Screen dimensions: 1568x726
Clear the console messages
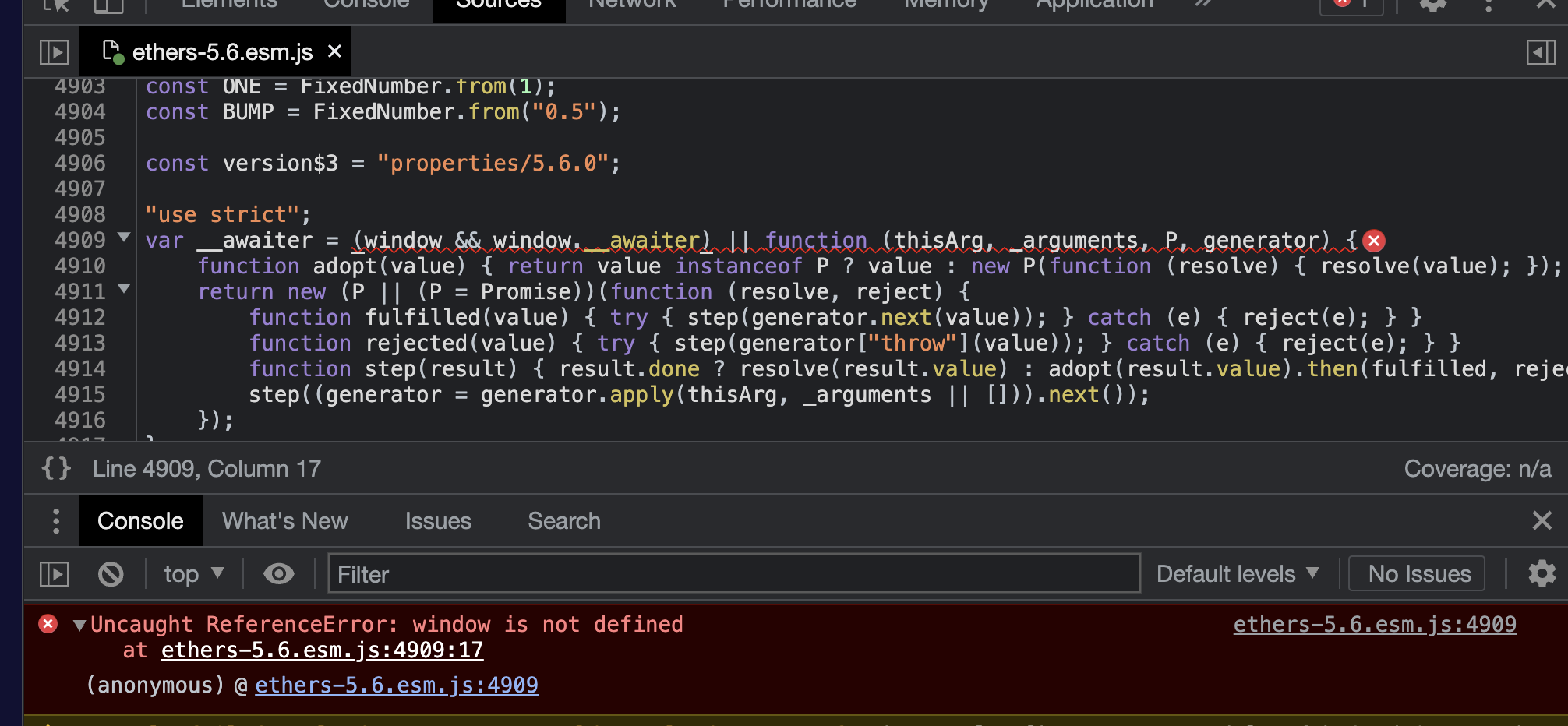[111, 574]
